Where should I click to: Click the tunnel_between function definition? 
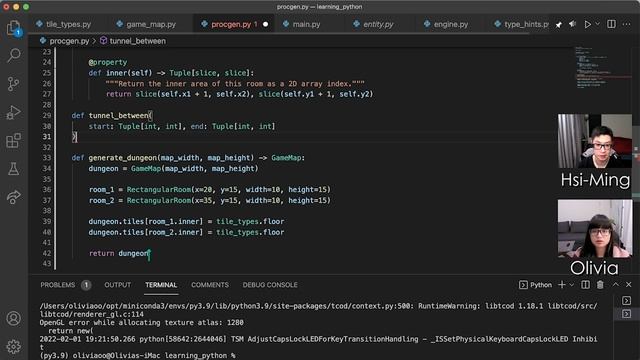[x=118, y=116]
